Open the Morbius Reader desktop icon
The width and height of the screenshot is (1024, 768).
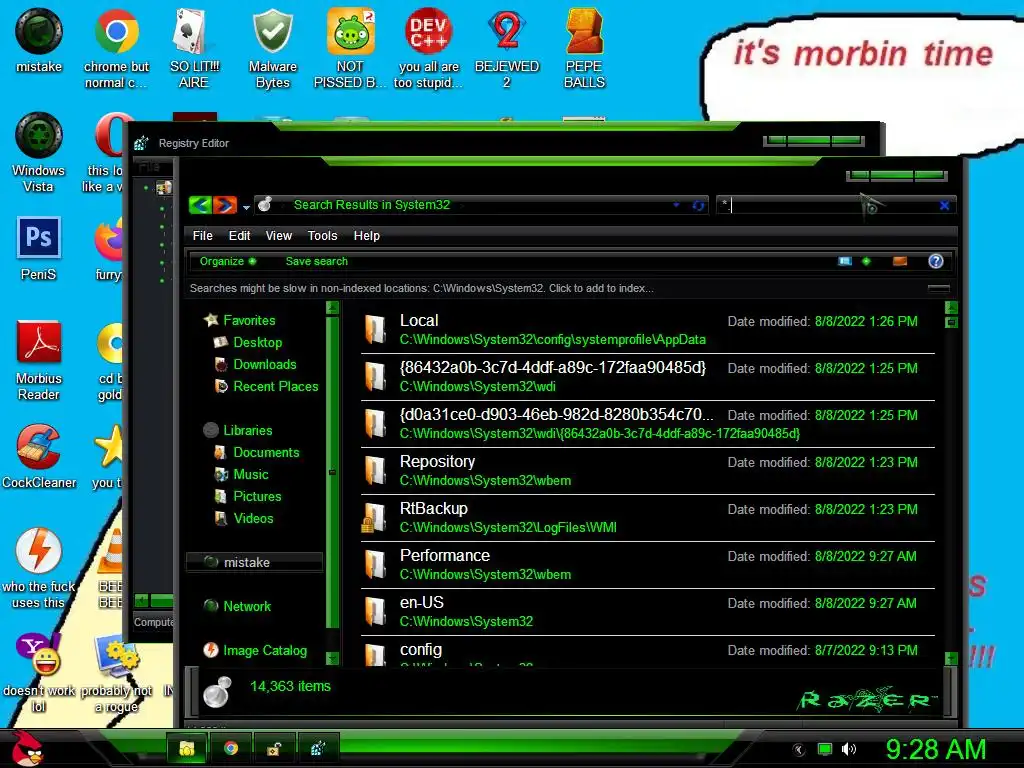click(x=39, y=360)
